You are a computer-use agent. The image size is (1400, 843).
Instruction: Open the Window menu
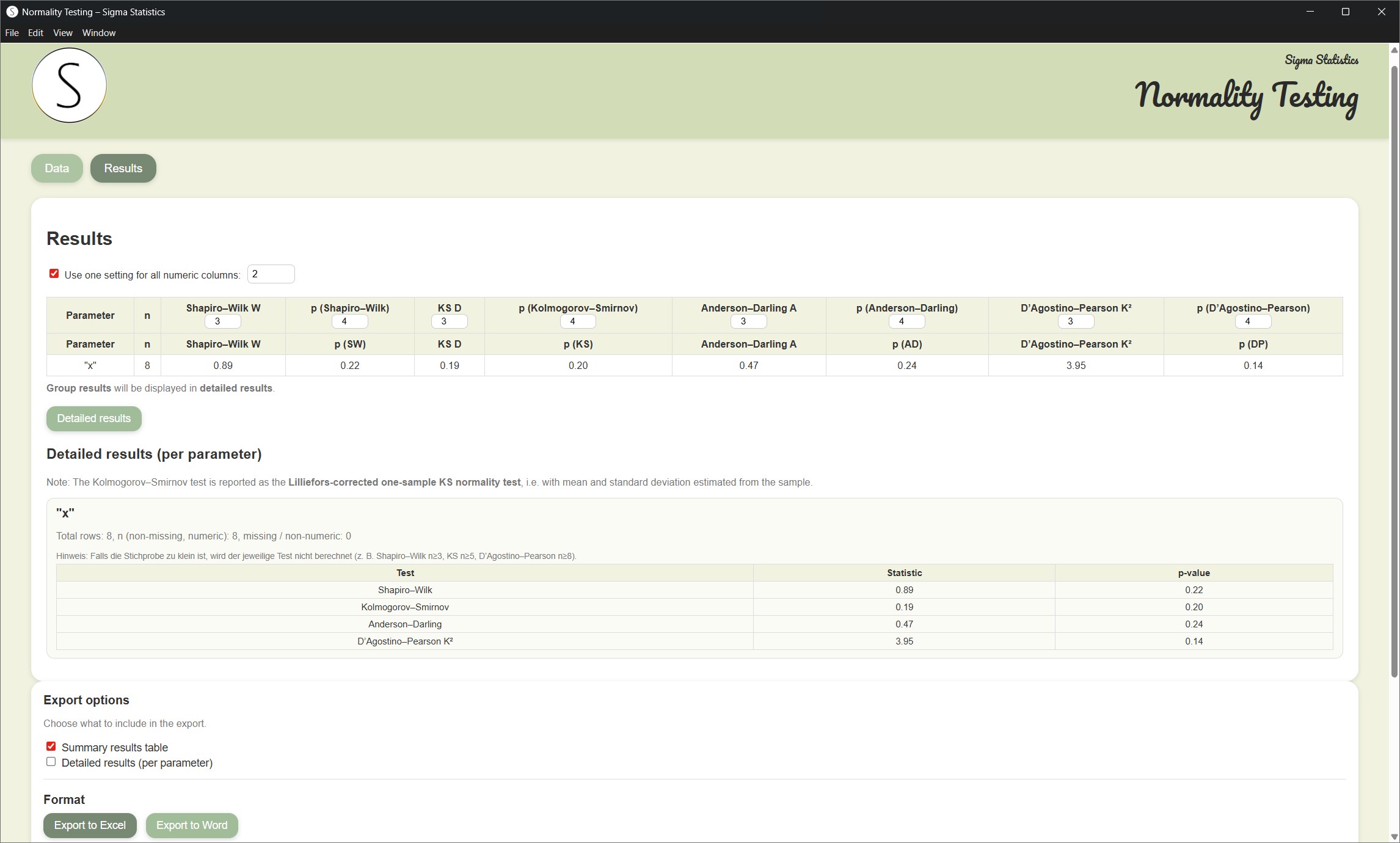(x=99, y=33)
